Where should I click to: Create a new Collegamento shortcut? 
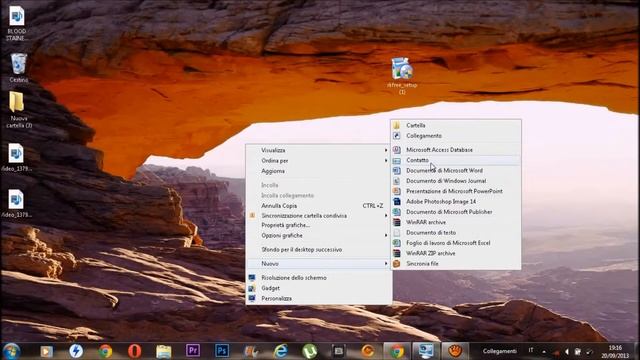point(456,136)
